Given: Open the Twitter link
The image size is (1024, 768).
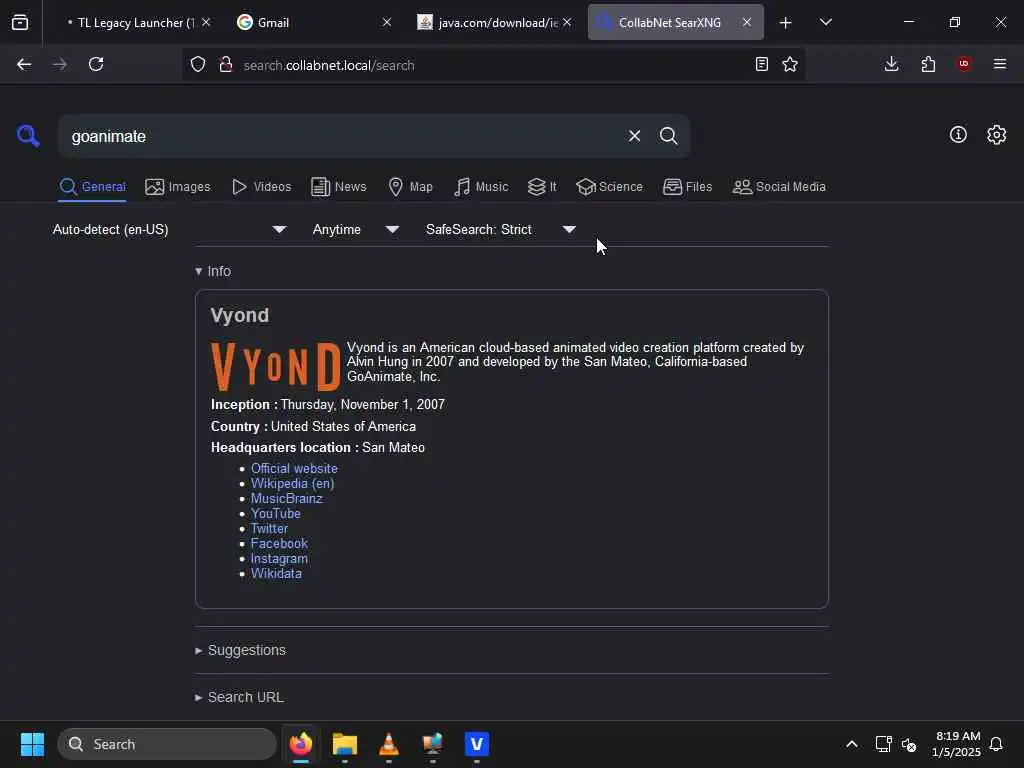Looking at the screenshot, I should click(x=269, y=528).
